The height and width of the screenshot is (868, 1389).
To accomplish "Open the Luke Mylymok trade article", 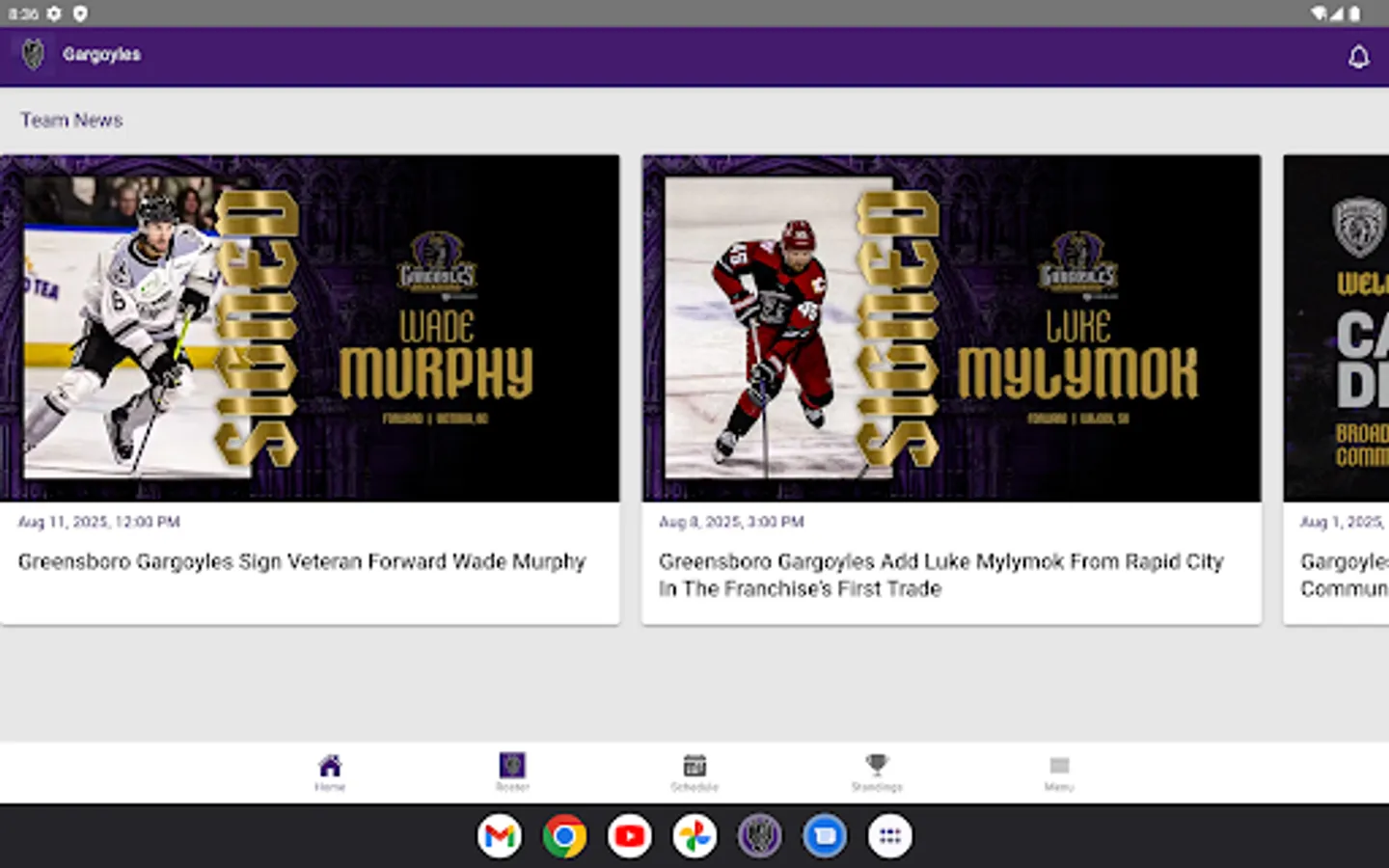I will point(940,575).
